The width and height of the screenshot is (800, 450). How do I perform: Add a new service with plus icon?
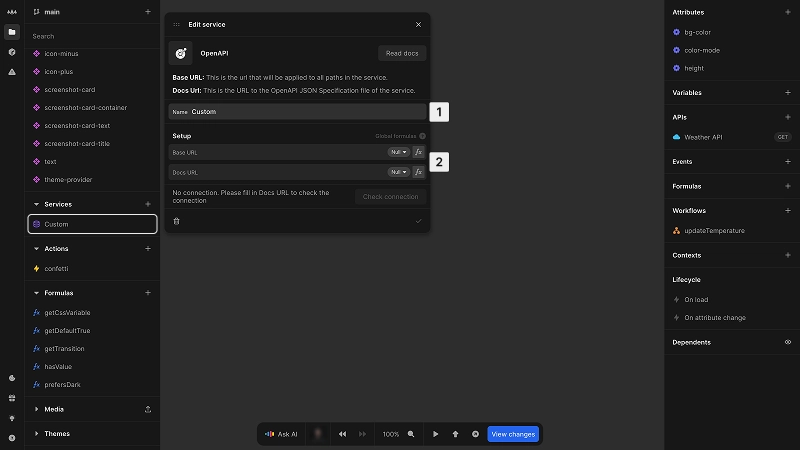coord(148,204)
